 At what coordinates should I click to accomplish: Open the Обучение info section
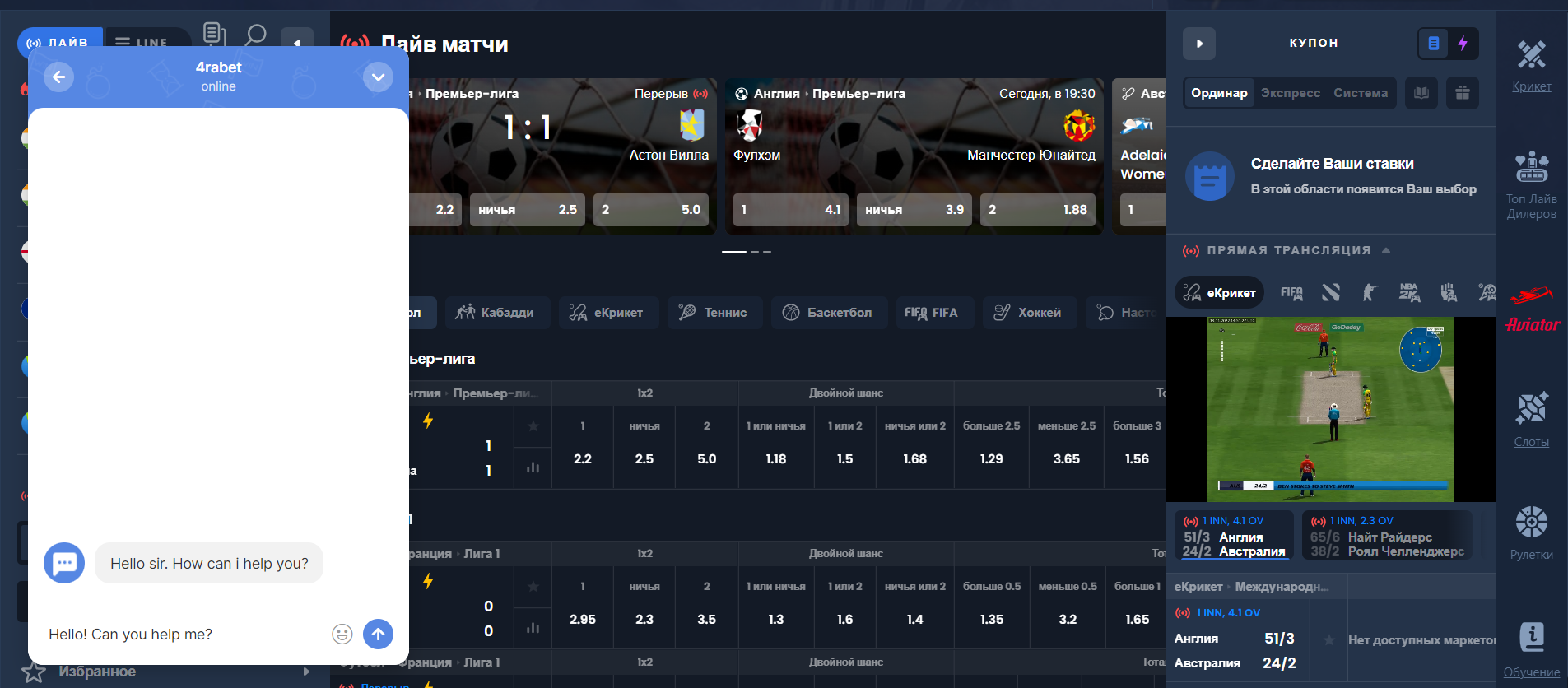(1532, 650)
